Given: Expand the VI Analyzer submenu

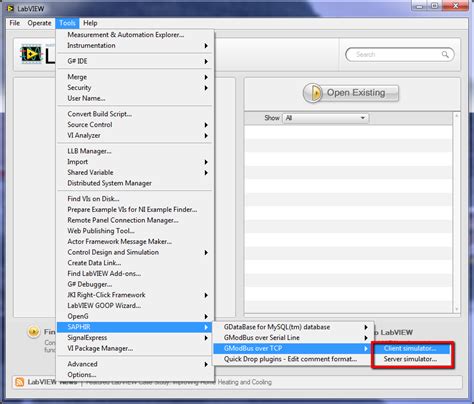Looking at the screenshot, I should [135, 135].
